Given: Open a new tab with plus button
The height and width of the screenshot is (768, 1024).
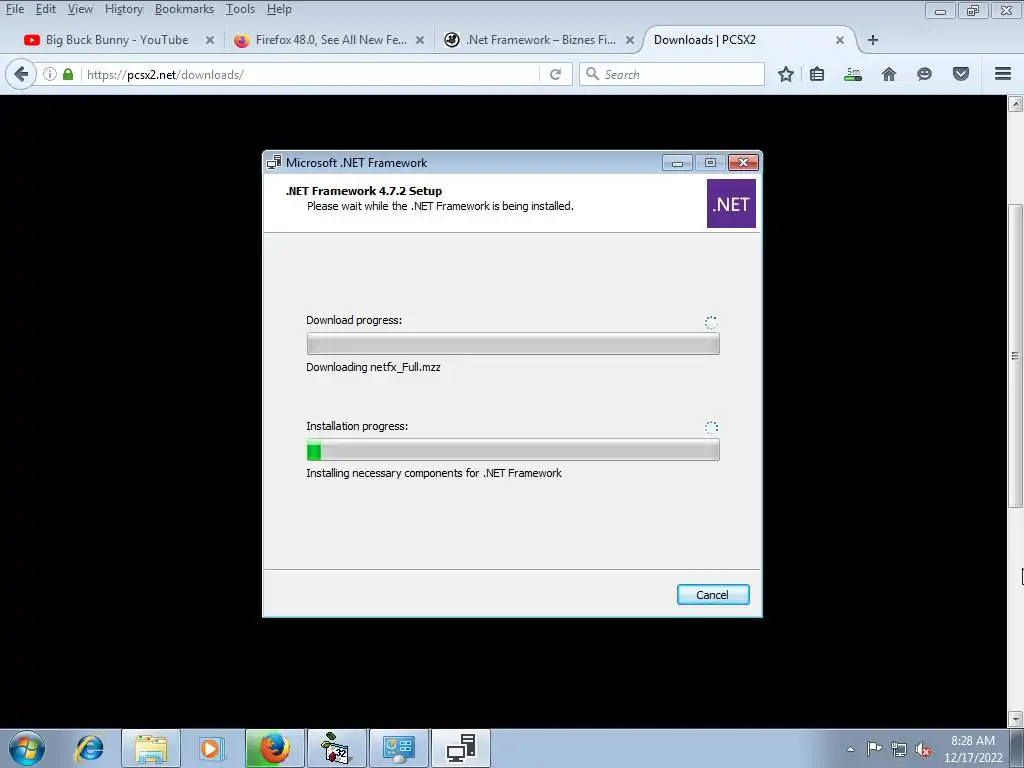Looking at the screenshot, I should (x=872, y=40).
